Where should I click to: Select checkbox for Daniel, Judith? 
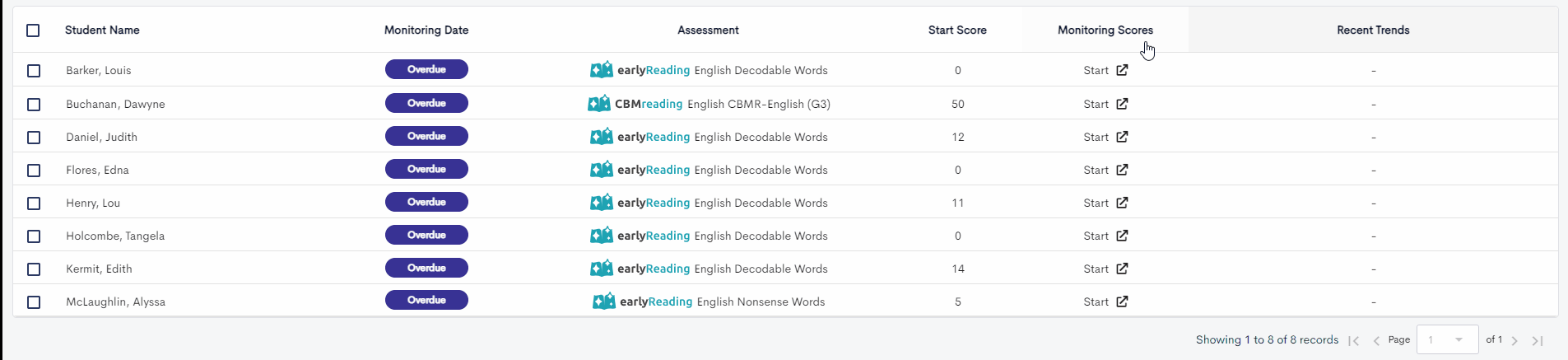[34, 138]
